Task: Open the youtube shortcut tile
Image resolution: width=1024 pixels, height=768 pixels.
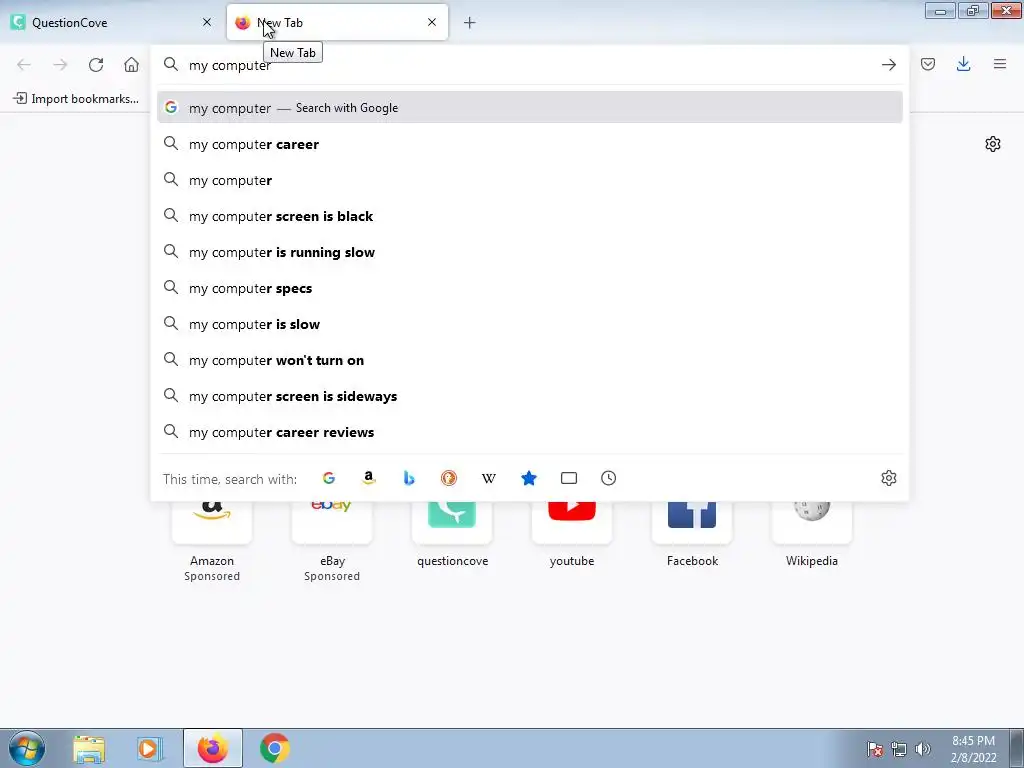Action: pos(572,534)
